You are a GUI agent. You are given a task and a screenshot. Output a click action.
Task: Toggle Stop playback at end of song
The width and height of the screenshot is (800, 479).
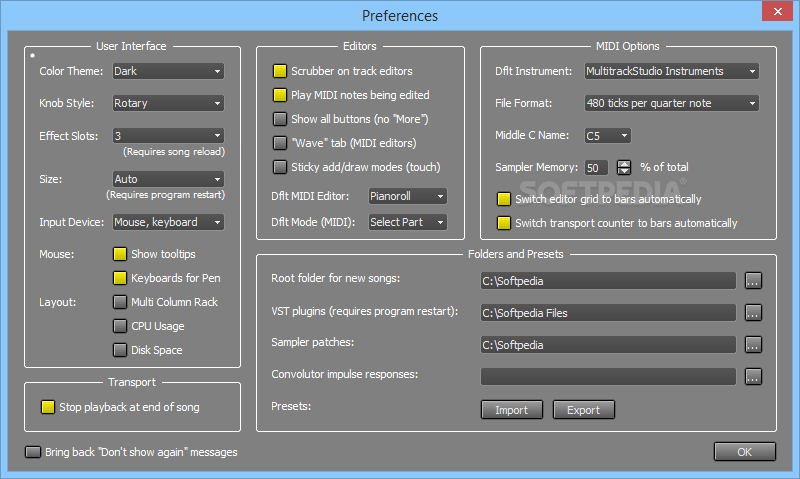(x=48, y=407)
